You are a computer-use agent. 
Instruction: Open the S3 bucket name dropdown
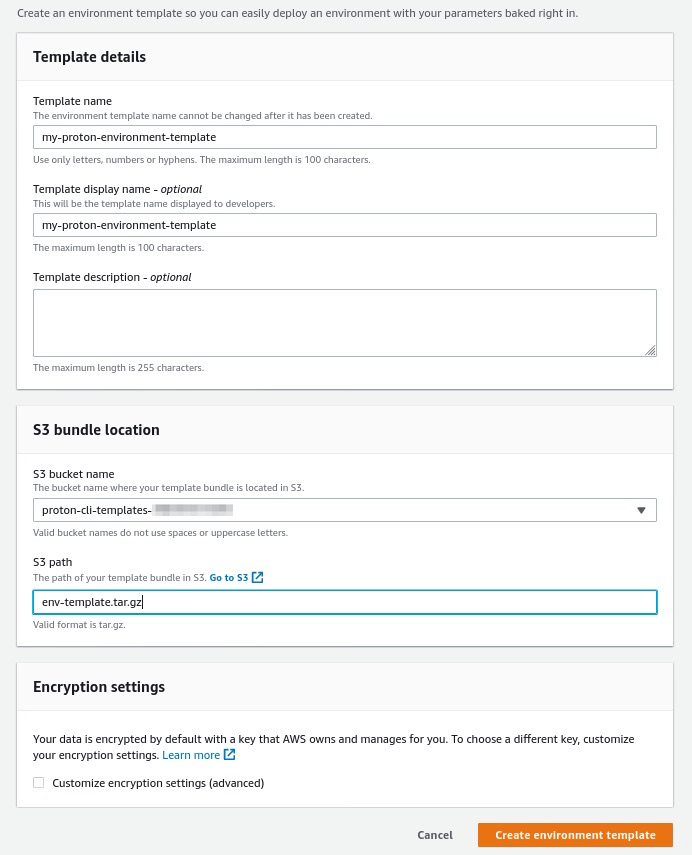(345, 510)
